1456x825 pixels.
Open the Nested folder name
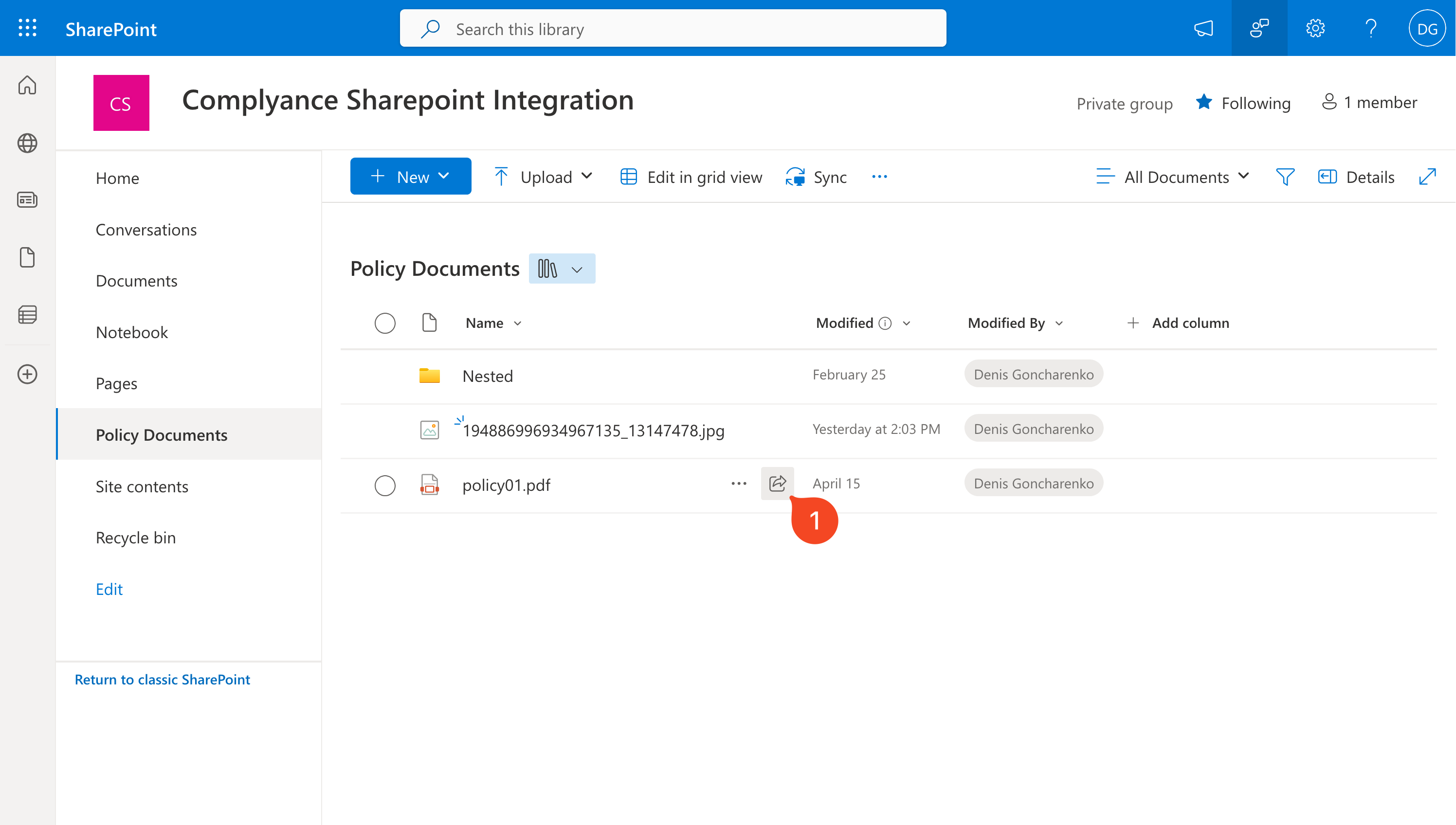488,376
